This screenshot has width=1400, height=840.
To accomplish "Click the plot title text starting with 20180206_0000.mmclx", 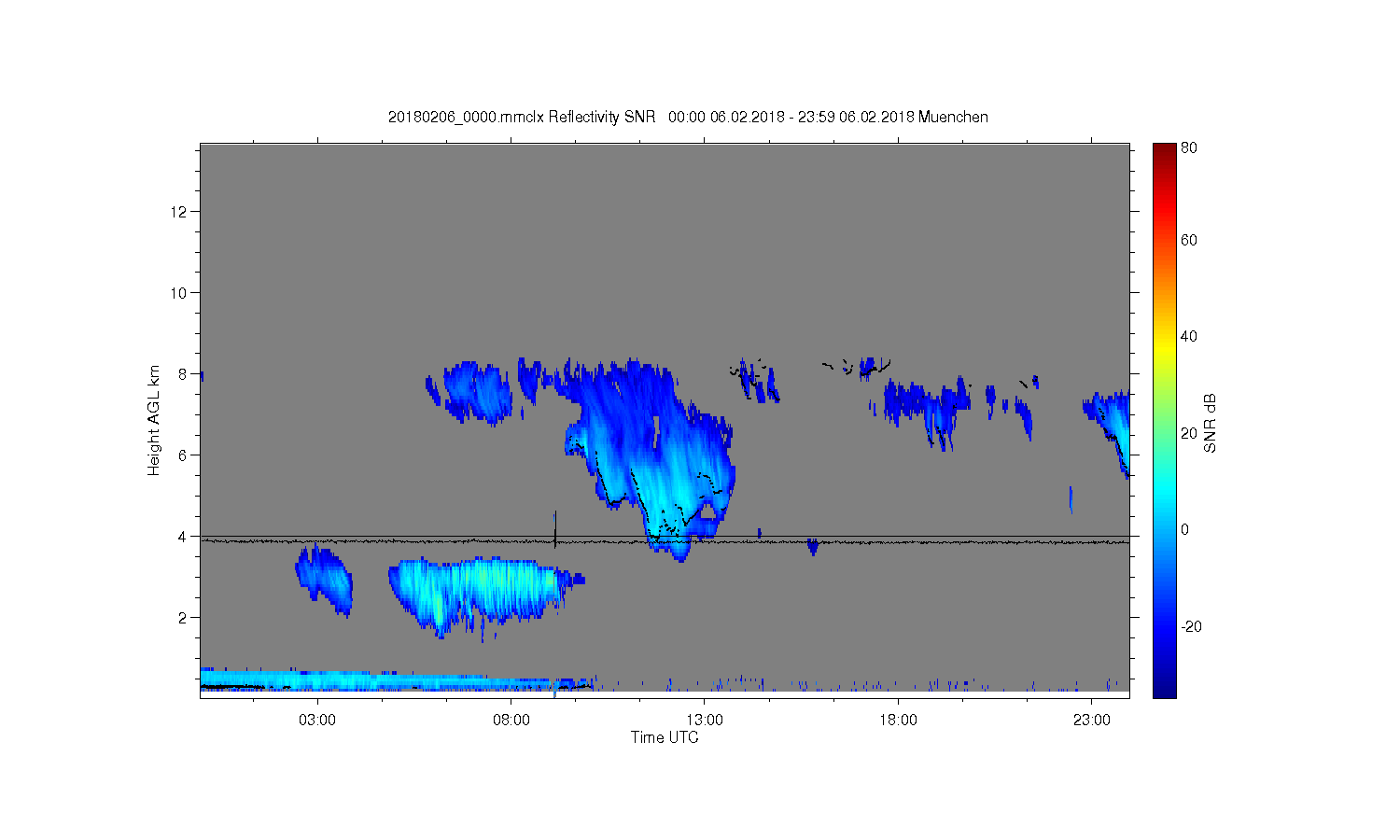I will pos(688,117).
